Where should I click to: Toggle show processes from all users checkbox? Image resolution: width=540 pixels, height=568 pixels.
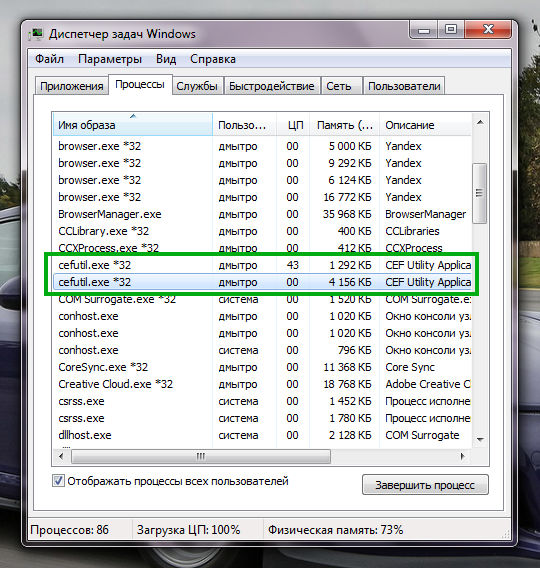[x=58, y=481]
